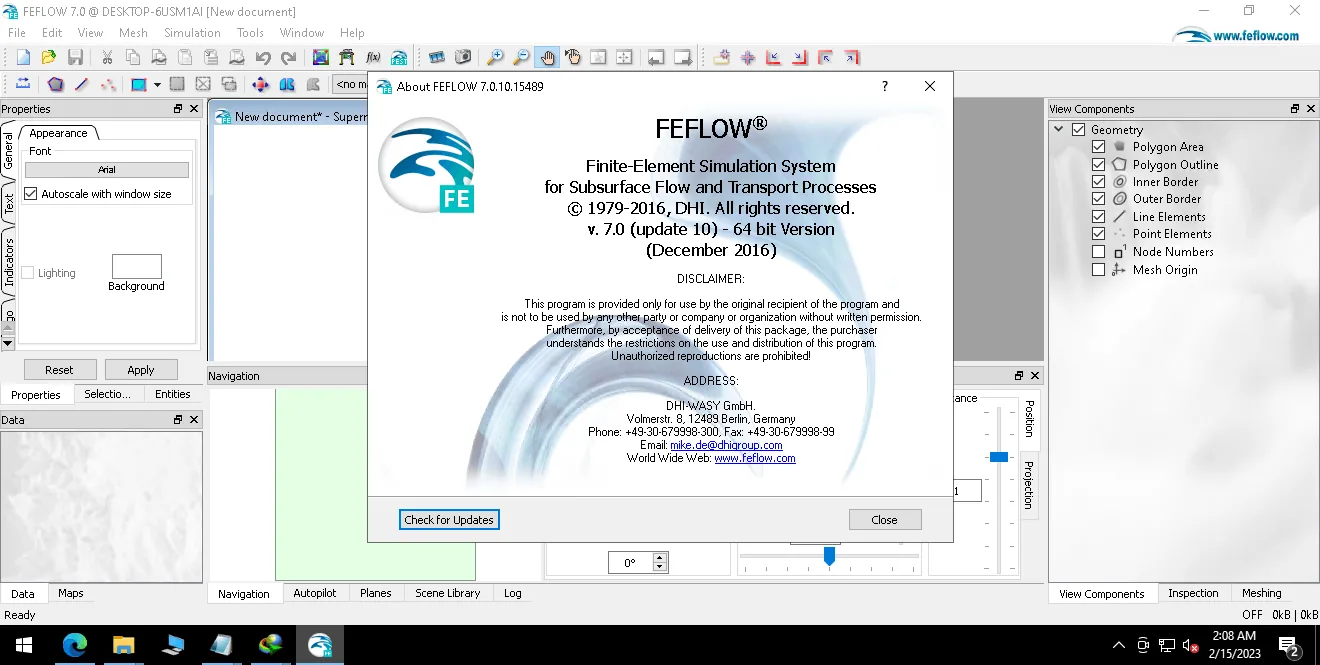
Task: Select the Add Lines tool
Action: pyautogui.click(x=82, y=85)
